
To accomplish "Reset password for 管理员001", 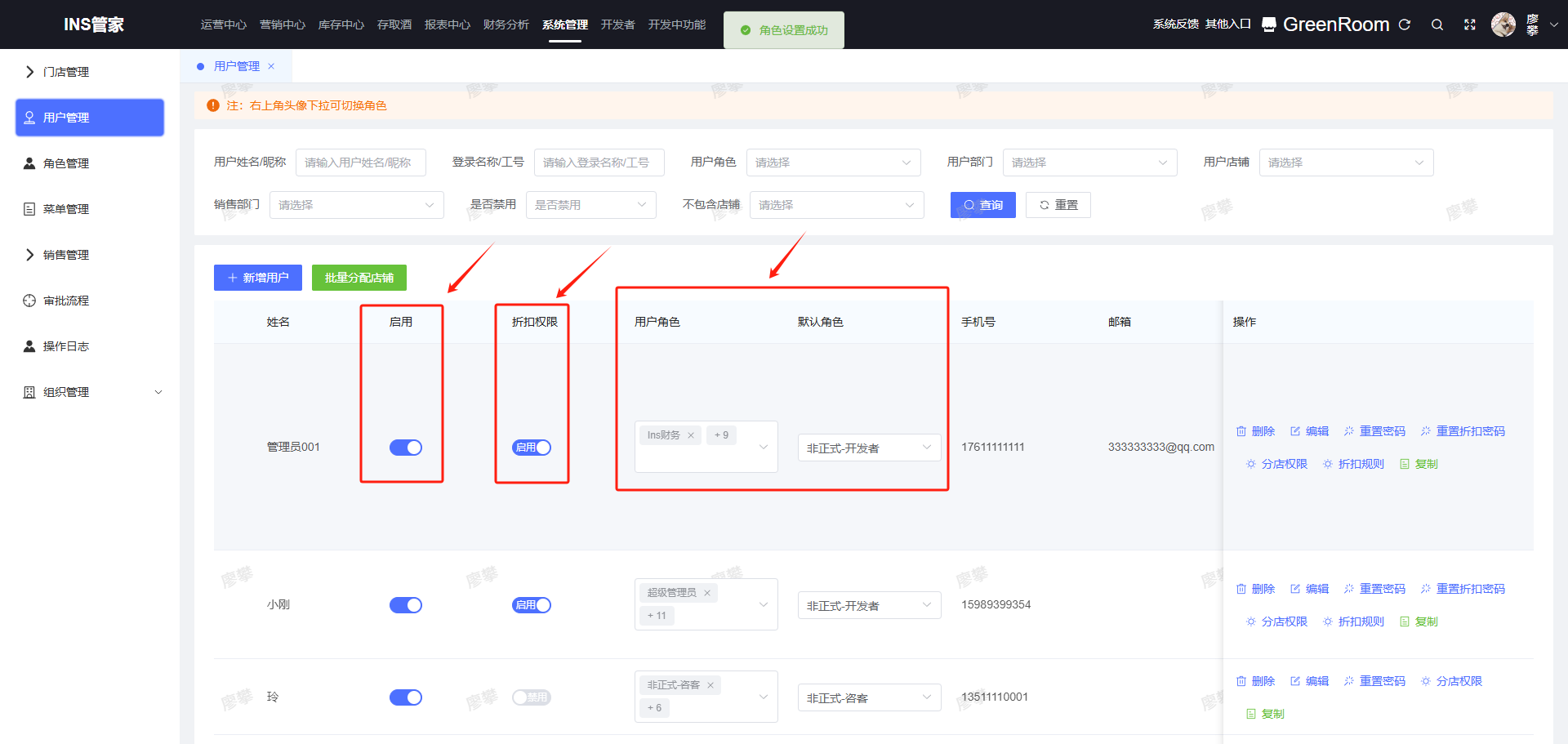I will coord(1374,431).
